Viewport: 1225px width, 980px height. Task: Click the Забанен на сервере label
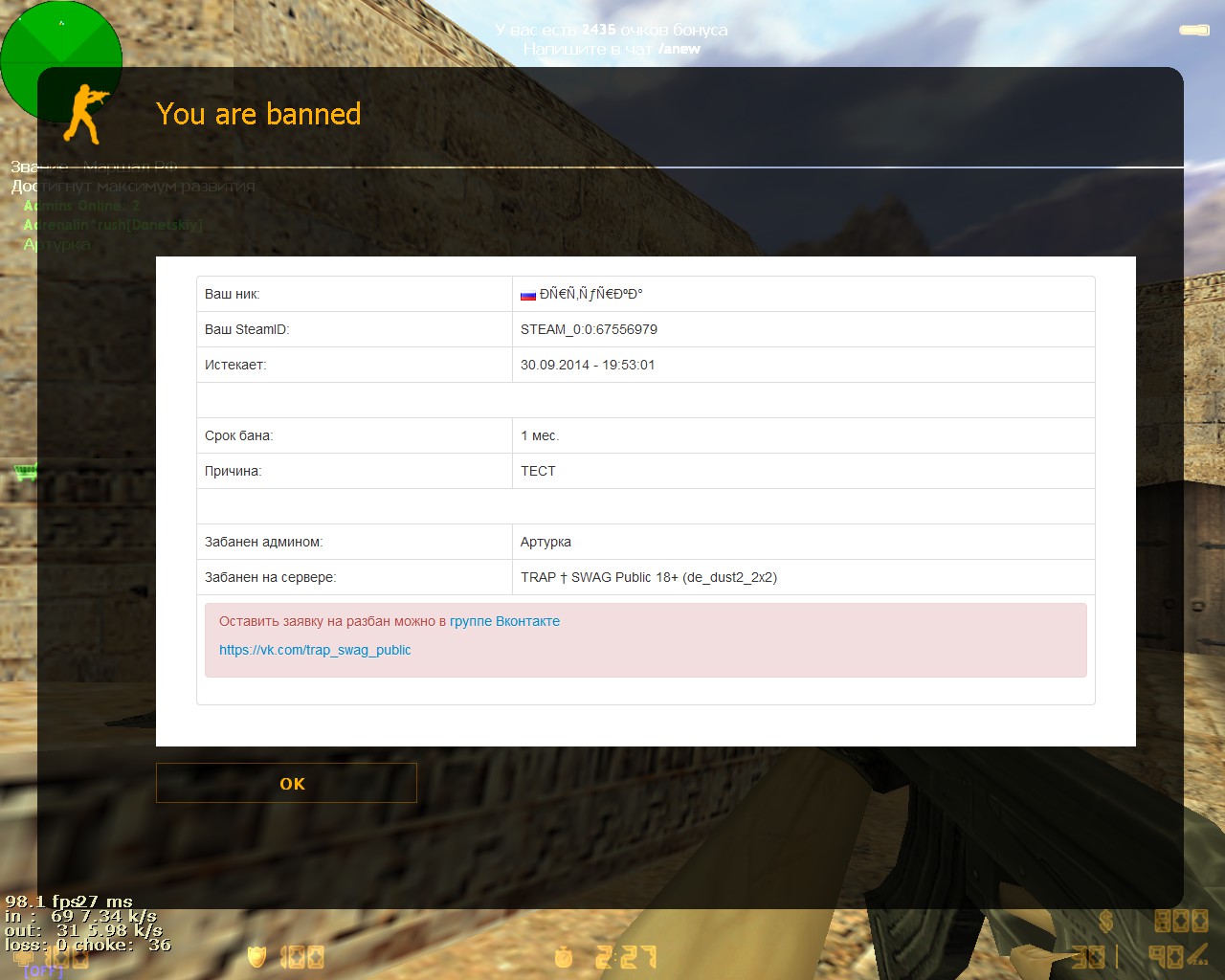click(270, 577)
